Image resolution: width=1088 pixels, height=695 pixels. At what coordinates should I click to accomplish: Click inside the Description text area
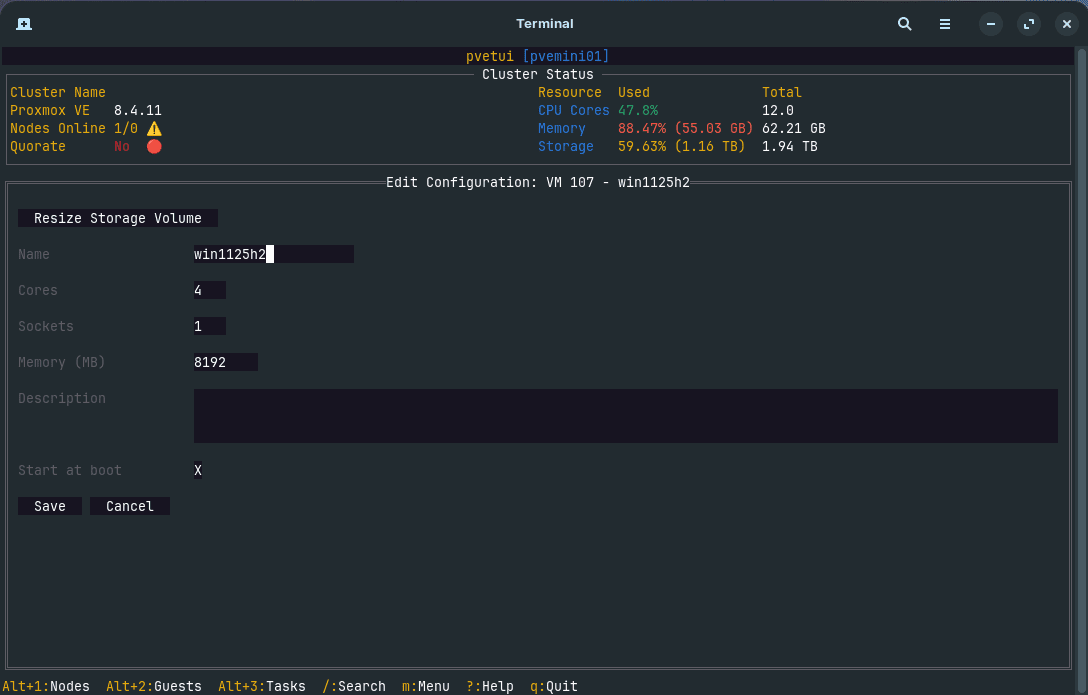(626, 415)
